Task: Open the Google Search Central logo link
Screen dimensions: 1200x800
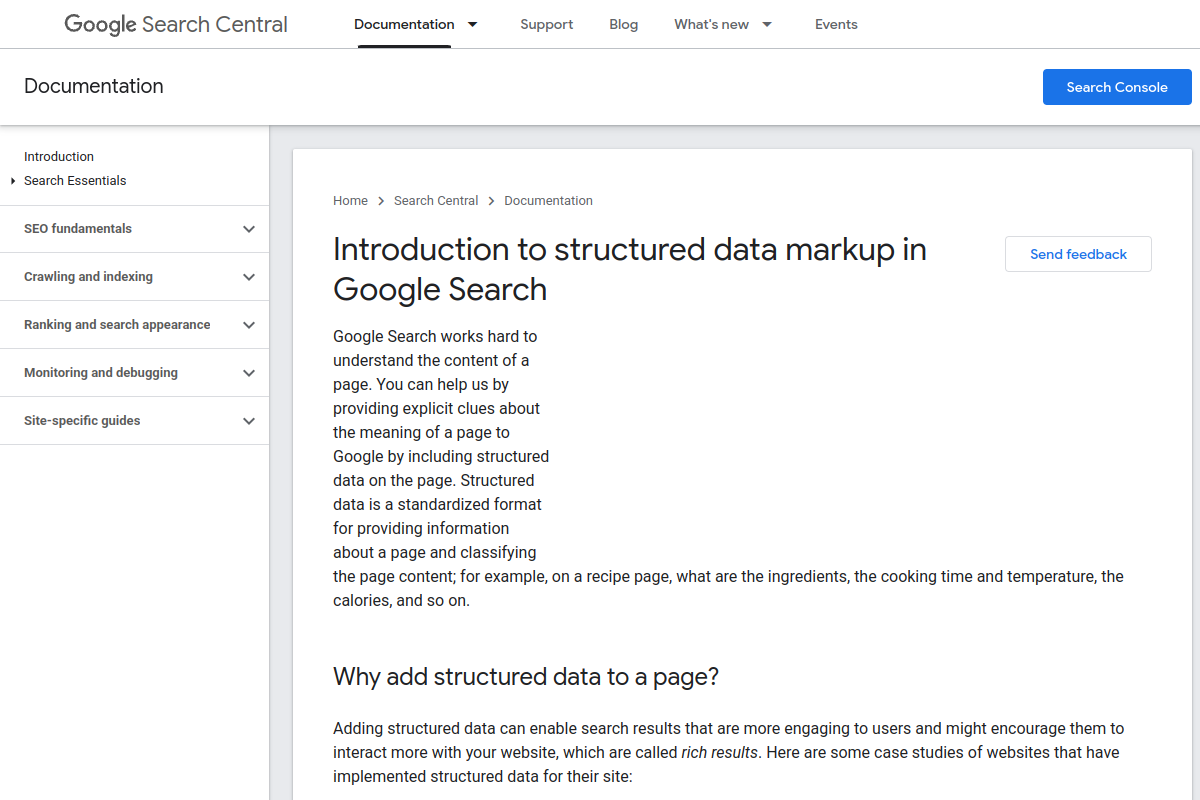Action: pos(176,25)
